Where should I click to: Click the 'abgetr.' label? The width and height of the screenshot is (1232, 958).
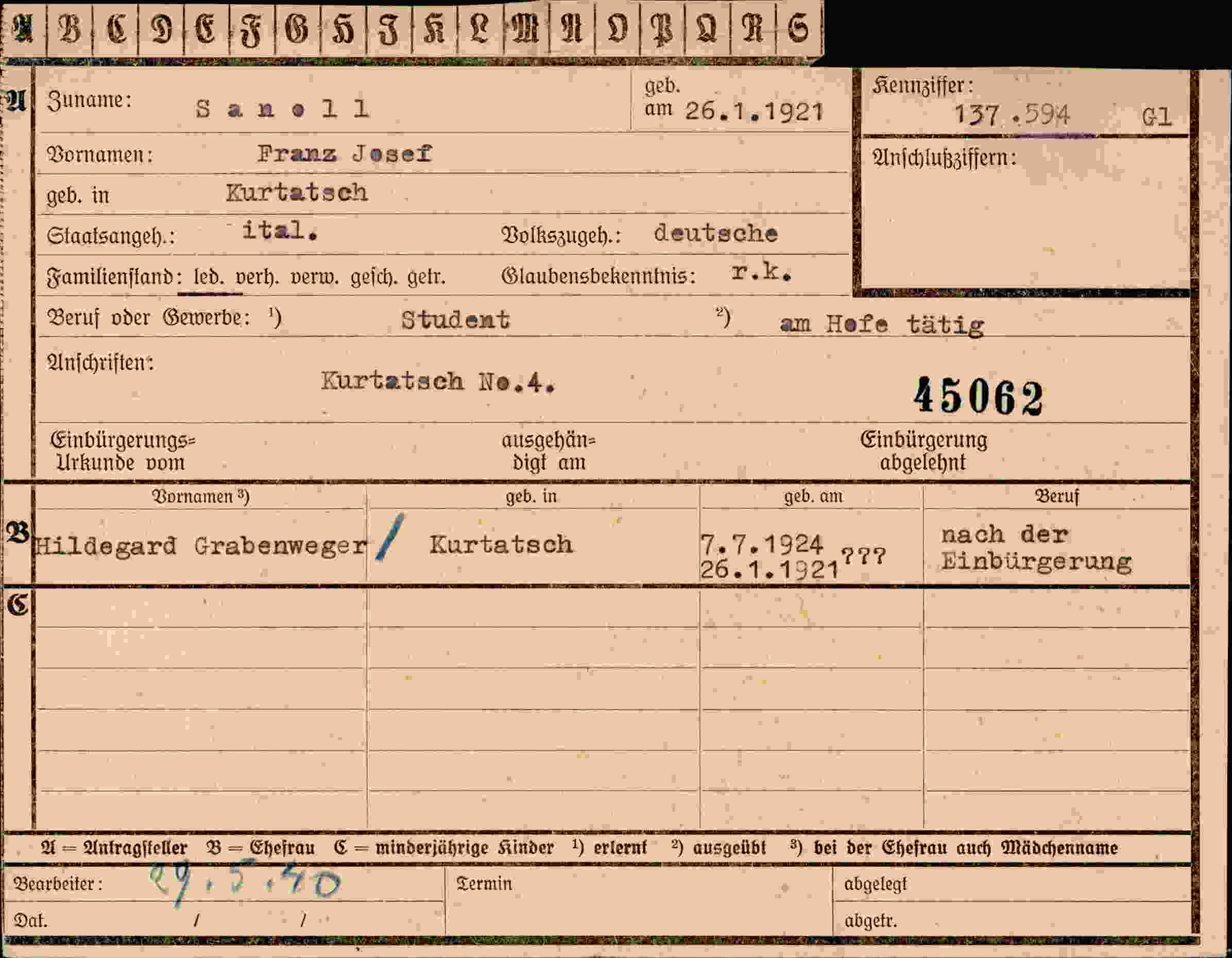click(870, 921)
